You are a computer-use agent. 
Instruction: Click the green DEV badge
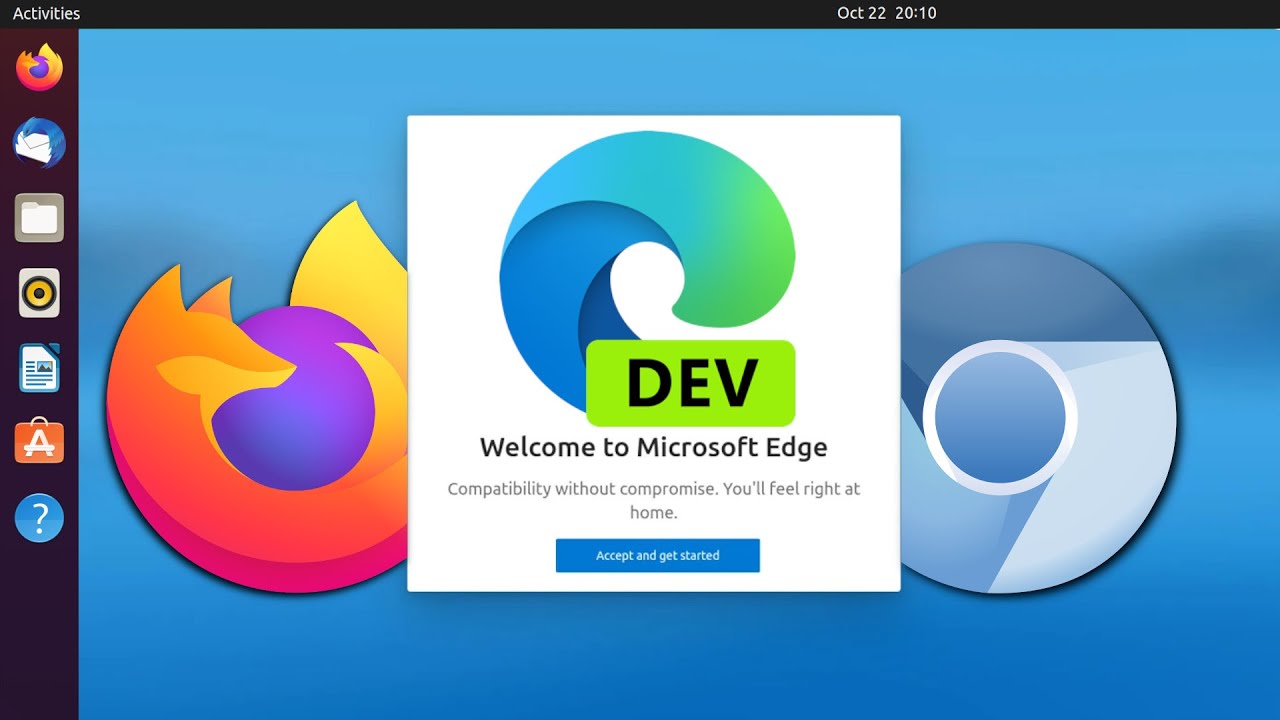point(691,383)
